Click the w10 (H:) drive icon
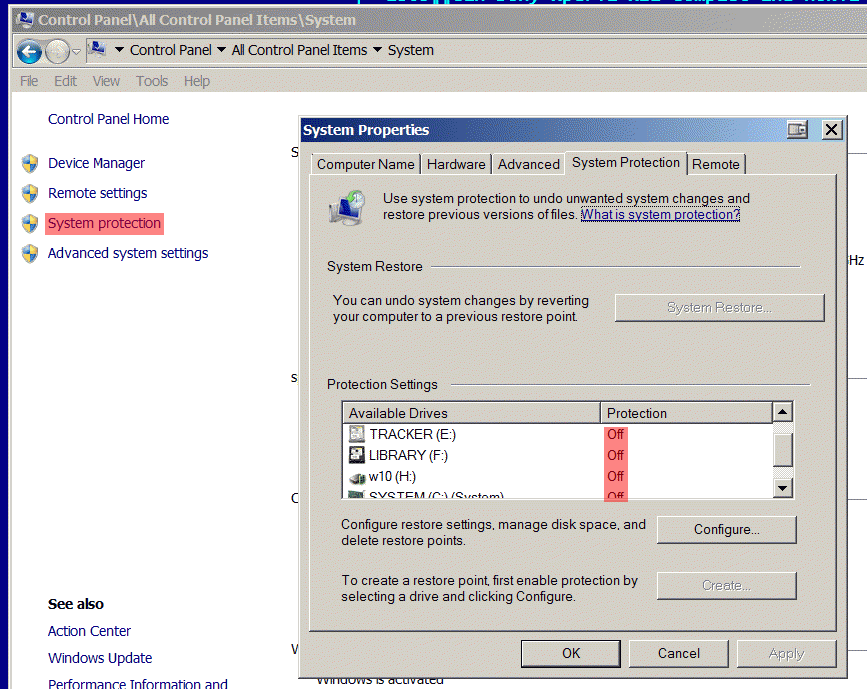 tap(357, 478)
